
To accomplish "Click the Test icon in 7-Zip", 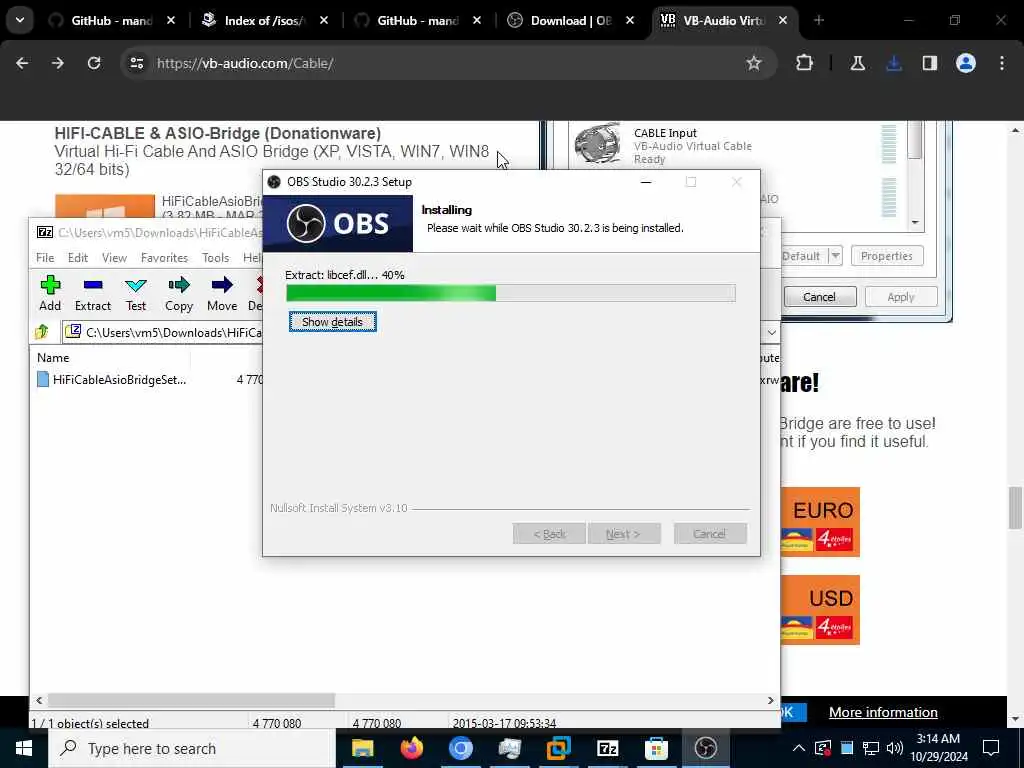I will click(x=136, y=293).
